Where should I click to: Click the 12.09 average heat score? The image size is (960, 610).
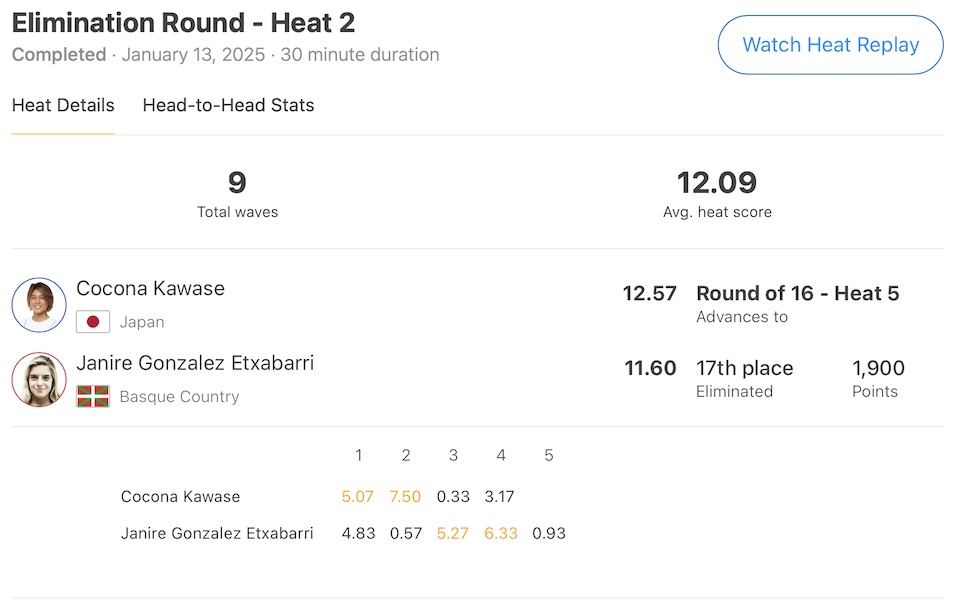717,183
